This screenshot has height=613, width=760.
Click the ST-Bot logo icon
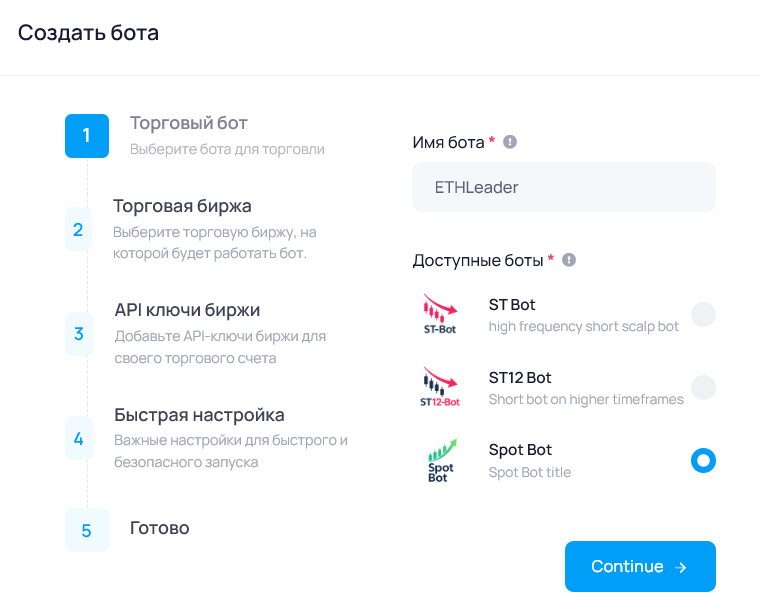click(x=440, y=315)
